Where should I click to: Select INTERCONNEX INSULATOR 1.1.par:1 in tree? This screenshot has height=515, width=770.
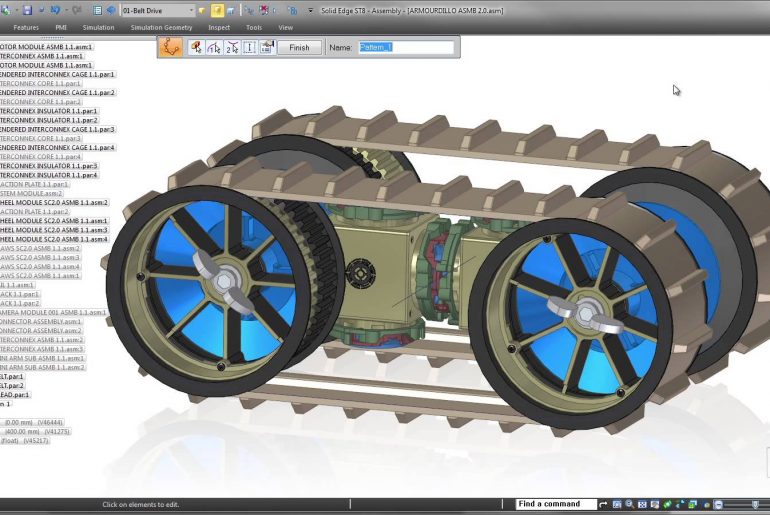coord(49,111)
